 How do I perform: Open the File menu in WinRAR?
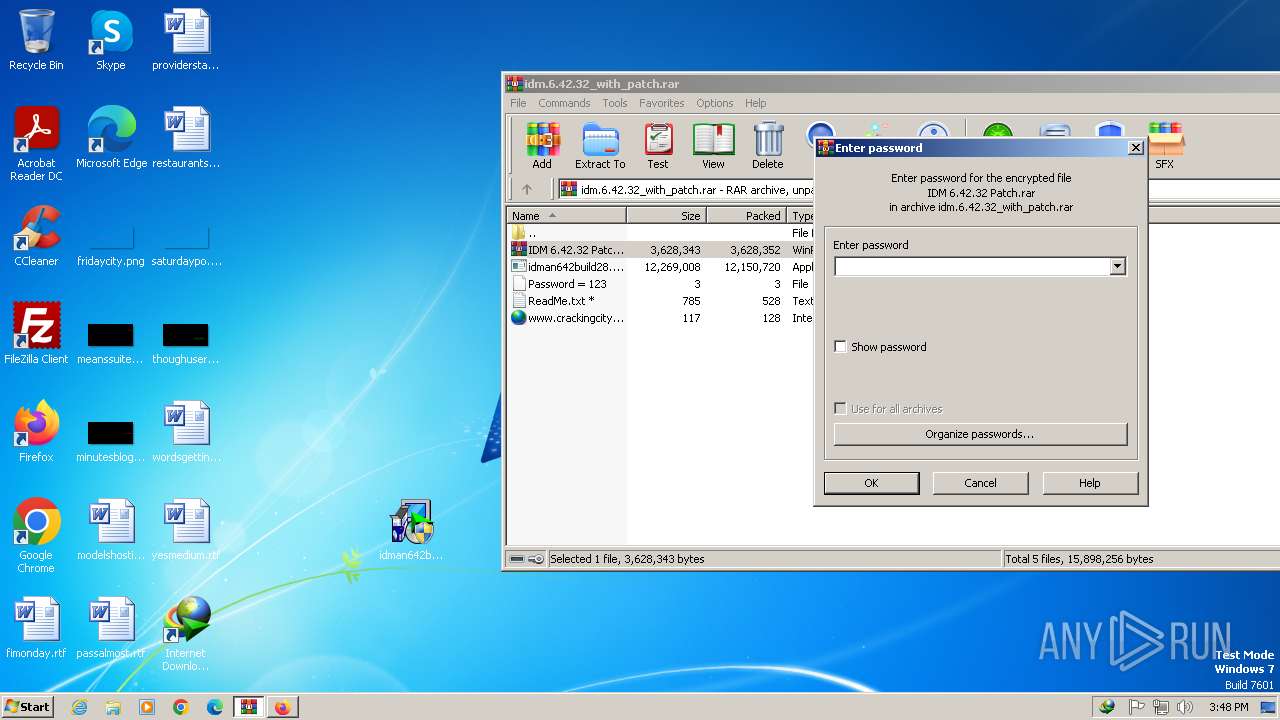click(518, 103)
